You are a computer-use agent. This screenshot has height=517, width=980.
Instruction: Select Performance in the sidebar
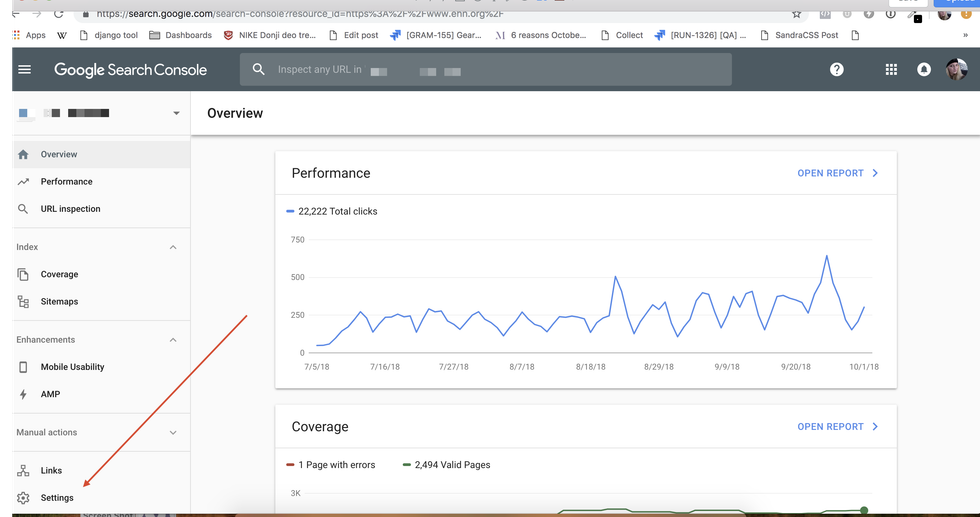(66, 182)
